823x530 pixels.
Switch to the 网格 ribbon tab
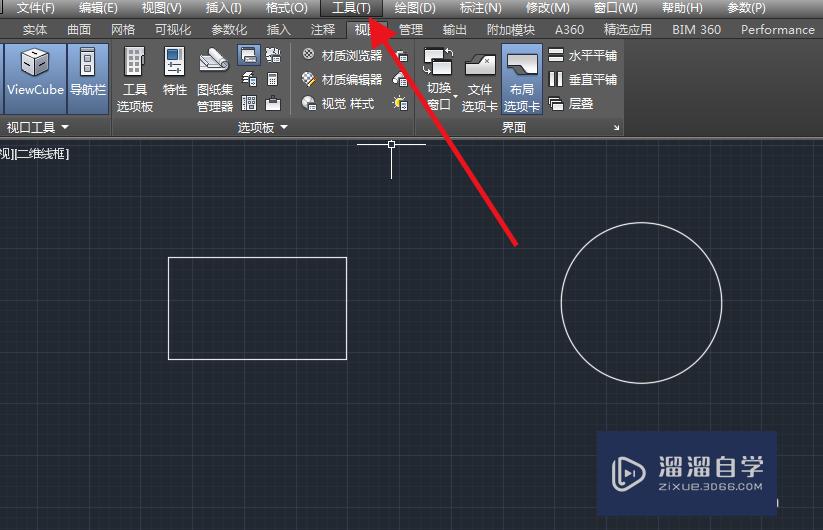click(123, 30)
